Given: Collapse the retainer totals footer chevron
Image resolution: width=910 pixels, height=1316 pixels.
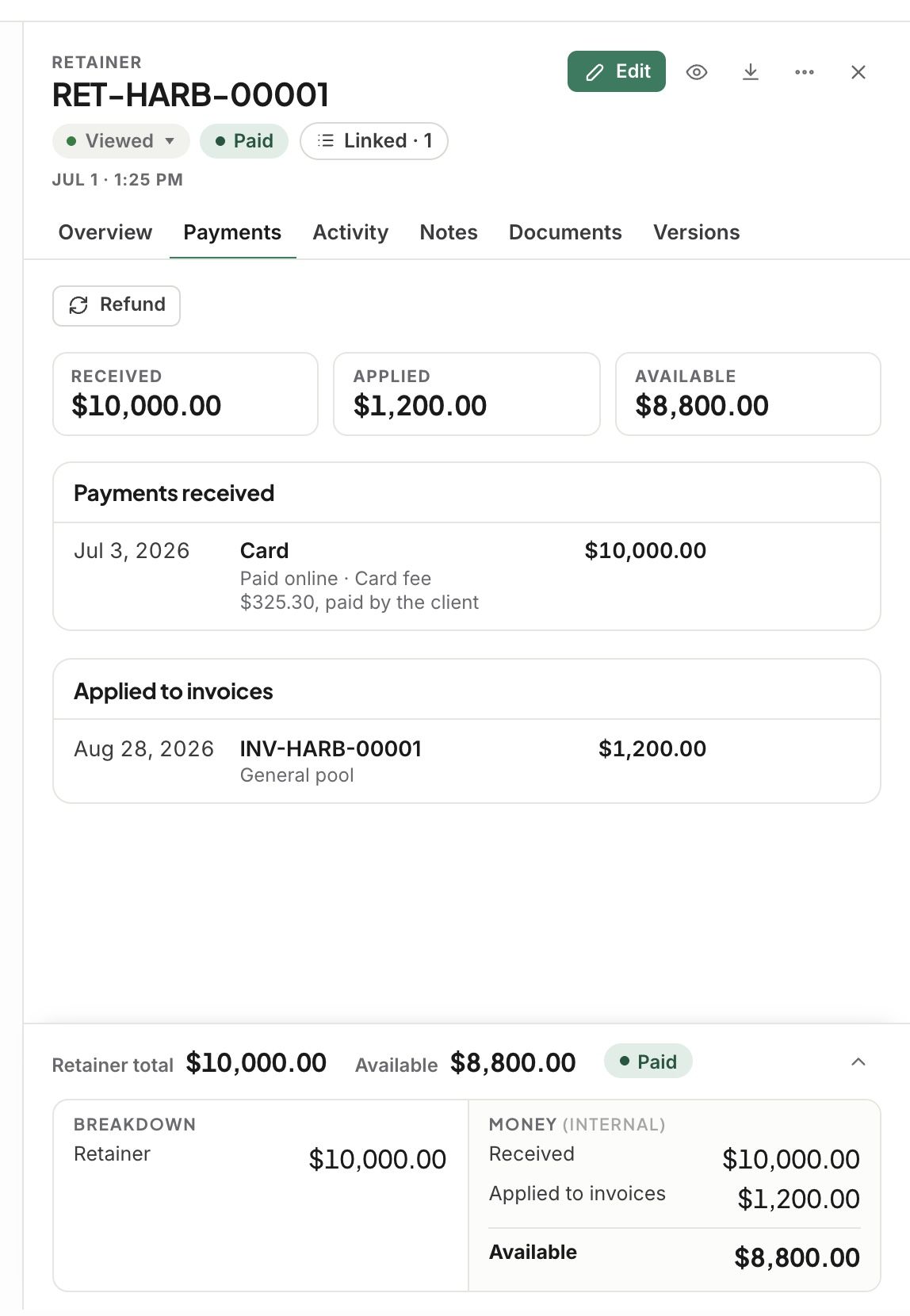Looking at the screenshot, I should (x=858, y=1062).
